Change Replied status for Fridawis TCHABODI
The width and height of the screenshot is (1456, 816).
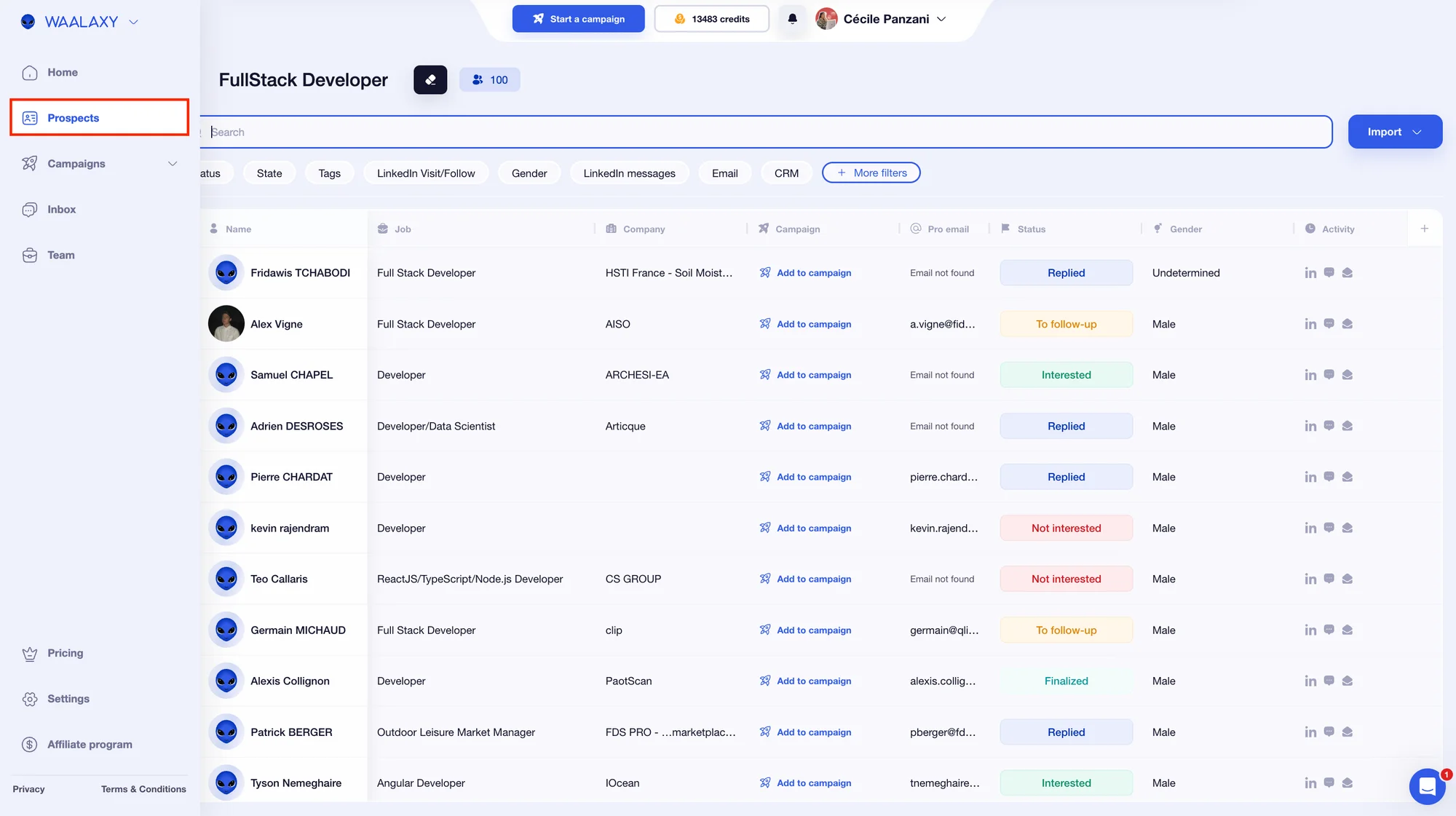click(1066, 273)
